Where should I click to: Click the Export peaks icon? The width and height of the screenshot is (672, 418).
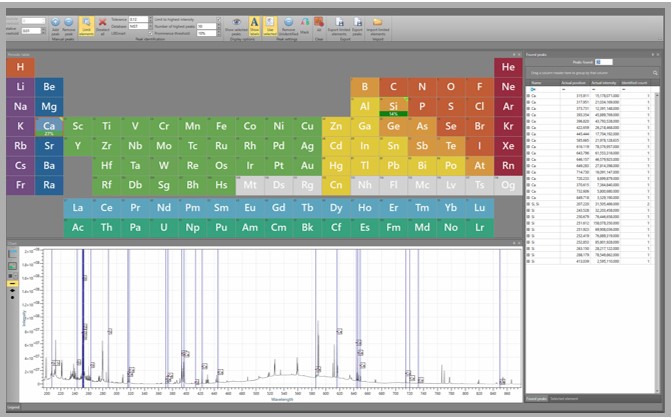357,23
